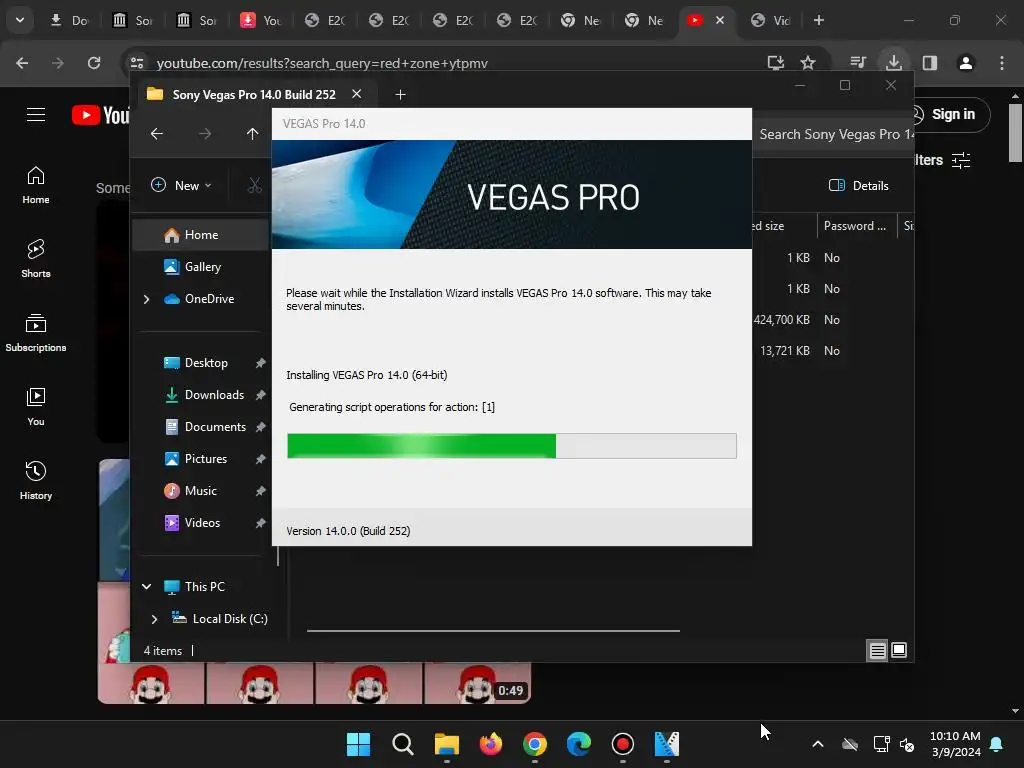Click the muted volume tray icon
This screenshot has width=1024, height=768.
[907, 744]
